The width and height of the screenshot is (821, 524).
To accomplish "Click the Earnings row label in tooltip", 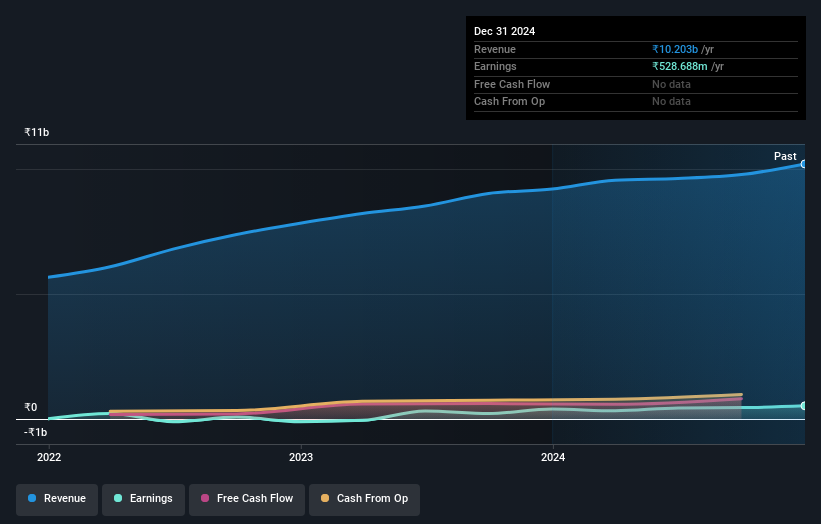I will pos(495,66).
